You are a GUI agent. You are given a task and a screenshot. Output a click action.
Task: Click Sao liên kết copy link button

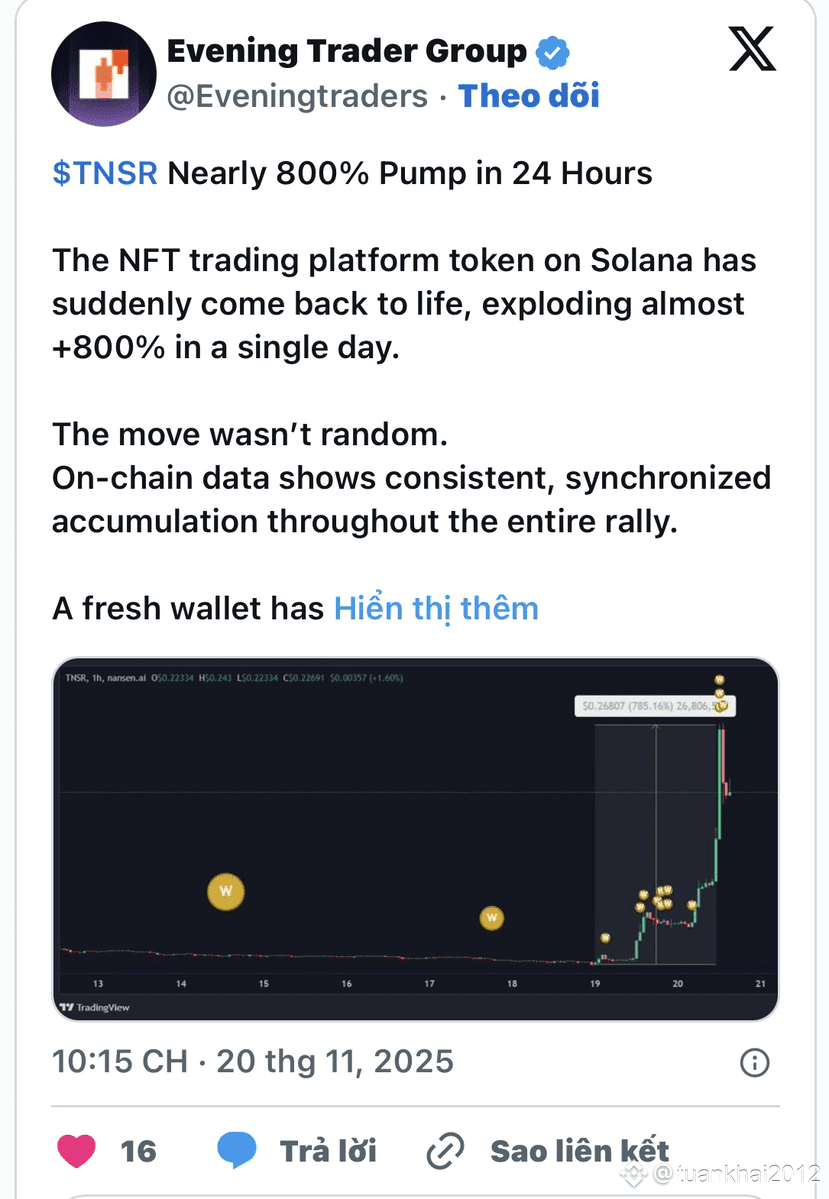[579, 1150]
